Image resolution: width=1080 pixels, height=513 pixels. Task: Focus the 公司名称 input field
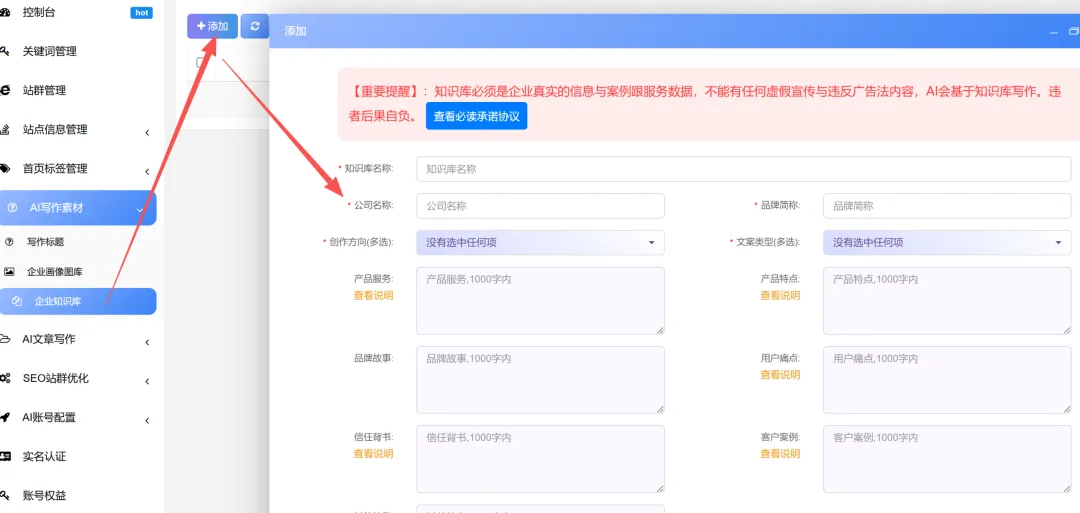coord(540,205)
